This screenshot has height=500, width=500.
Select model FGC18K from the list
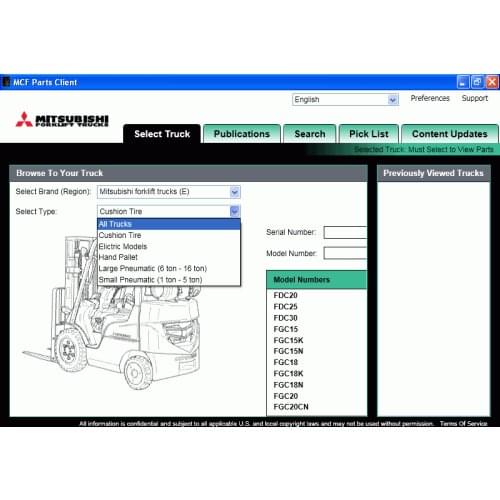(x=288, y=374)
